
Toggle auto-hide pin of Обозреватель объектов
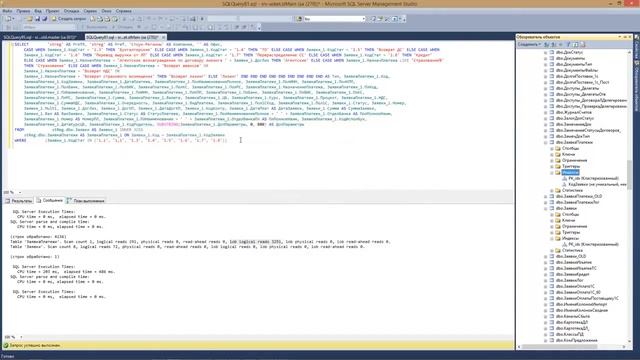[x=625, y=37]
